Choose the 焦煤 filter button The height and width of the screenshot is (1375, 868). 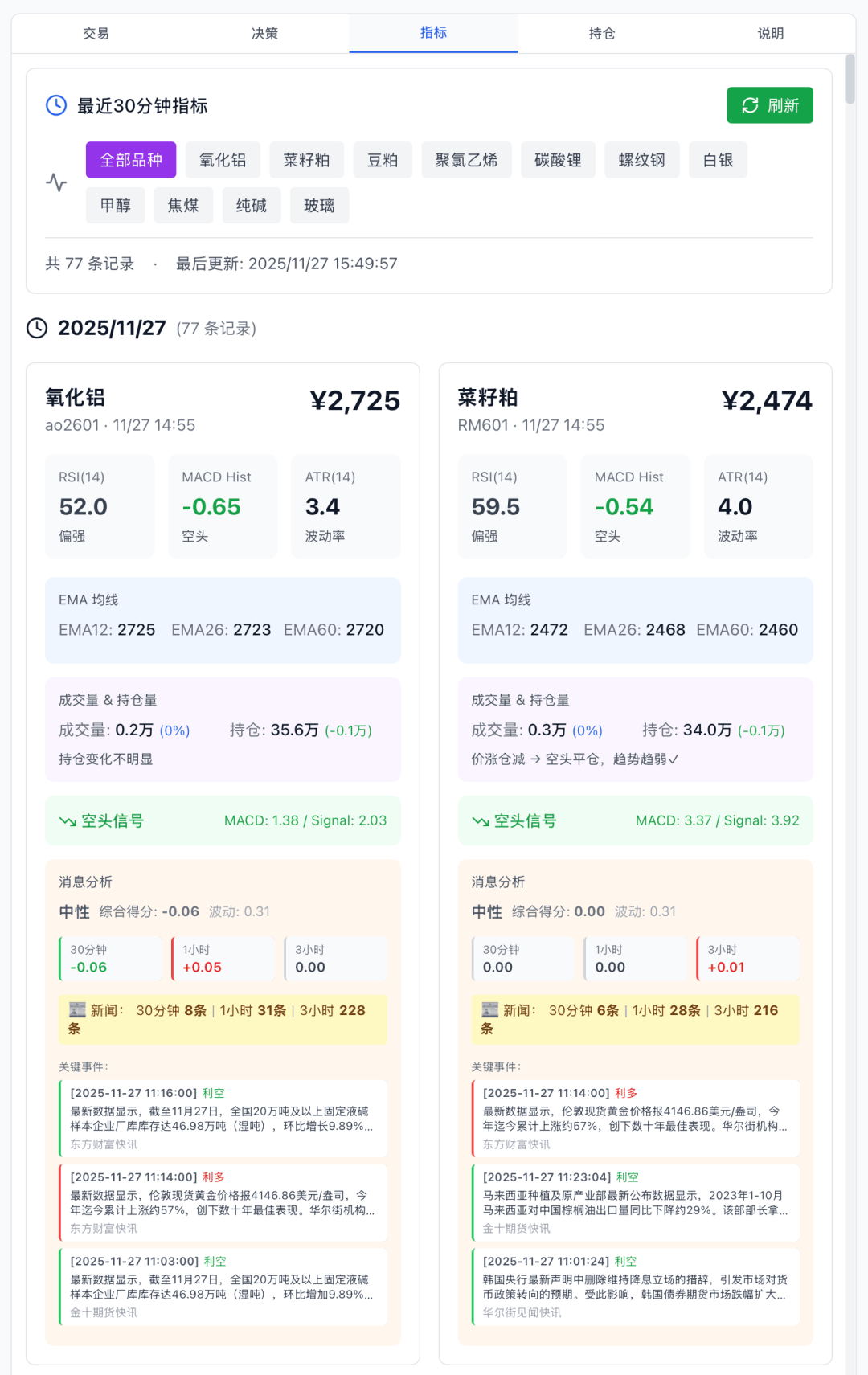(x=183, y=206)
